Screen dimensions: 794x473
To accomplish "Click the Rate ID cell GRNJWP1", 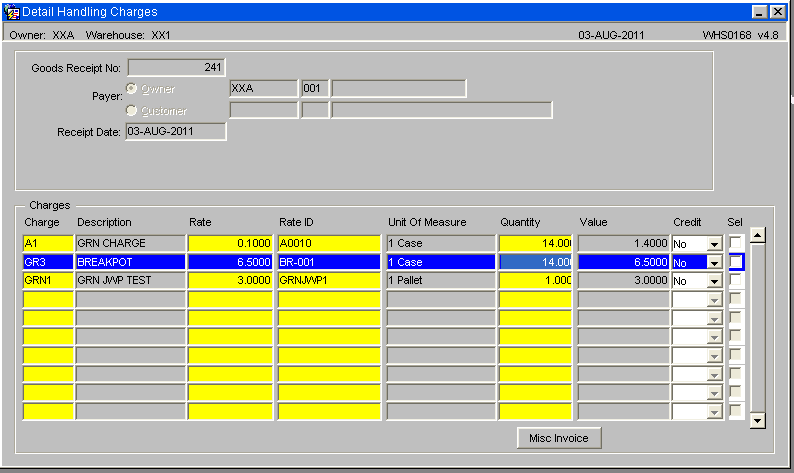I will click(x=329, y=280).
